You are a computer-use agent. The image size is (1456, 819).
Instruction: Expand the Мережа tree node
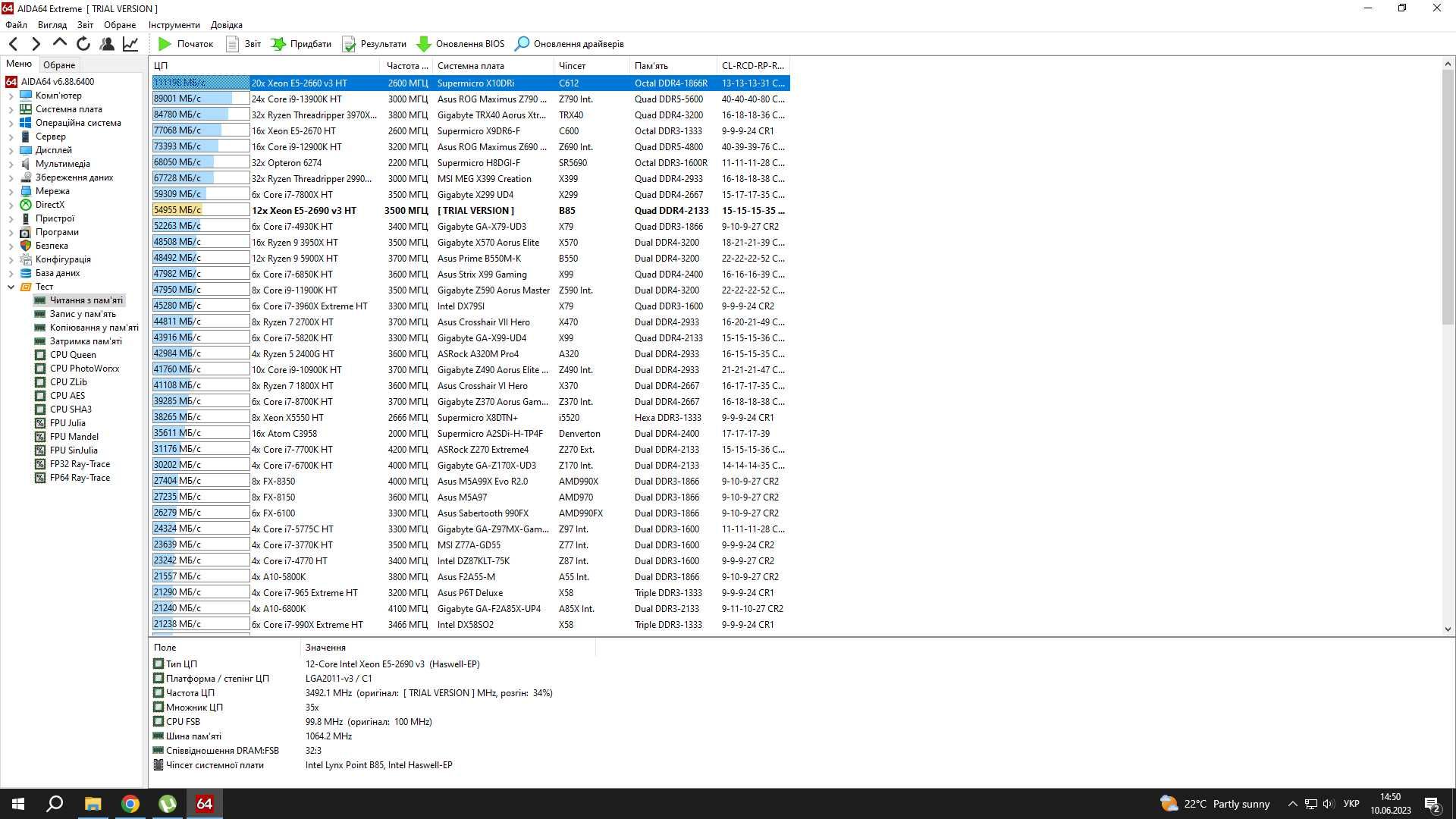[11, 192]
